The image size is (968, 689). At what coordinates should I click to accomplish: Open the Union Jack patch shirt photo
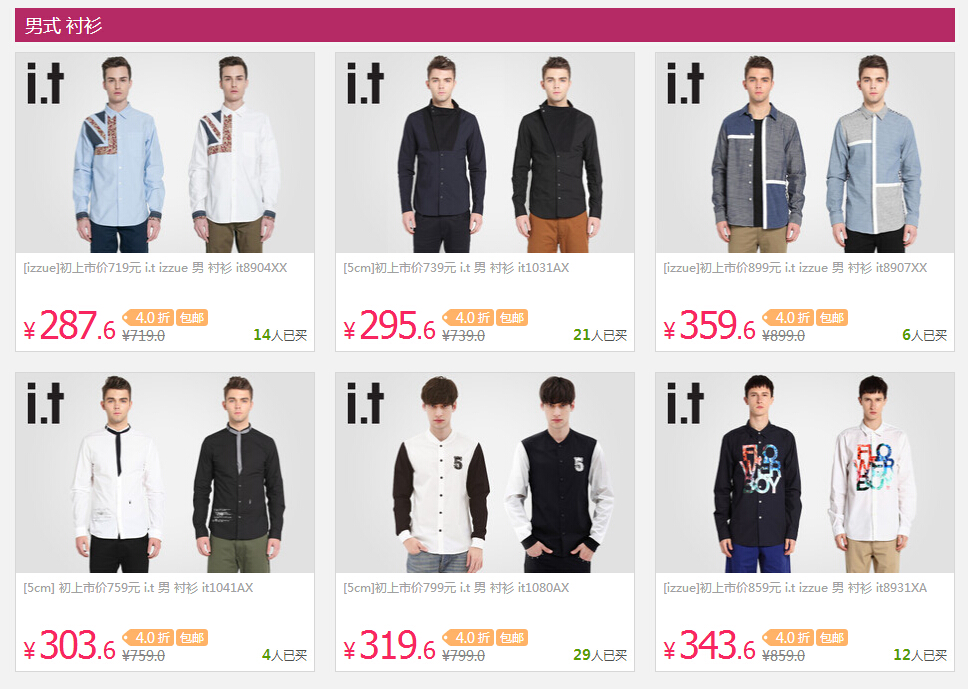pyautogui.click(x=165, y=152)
